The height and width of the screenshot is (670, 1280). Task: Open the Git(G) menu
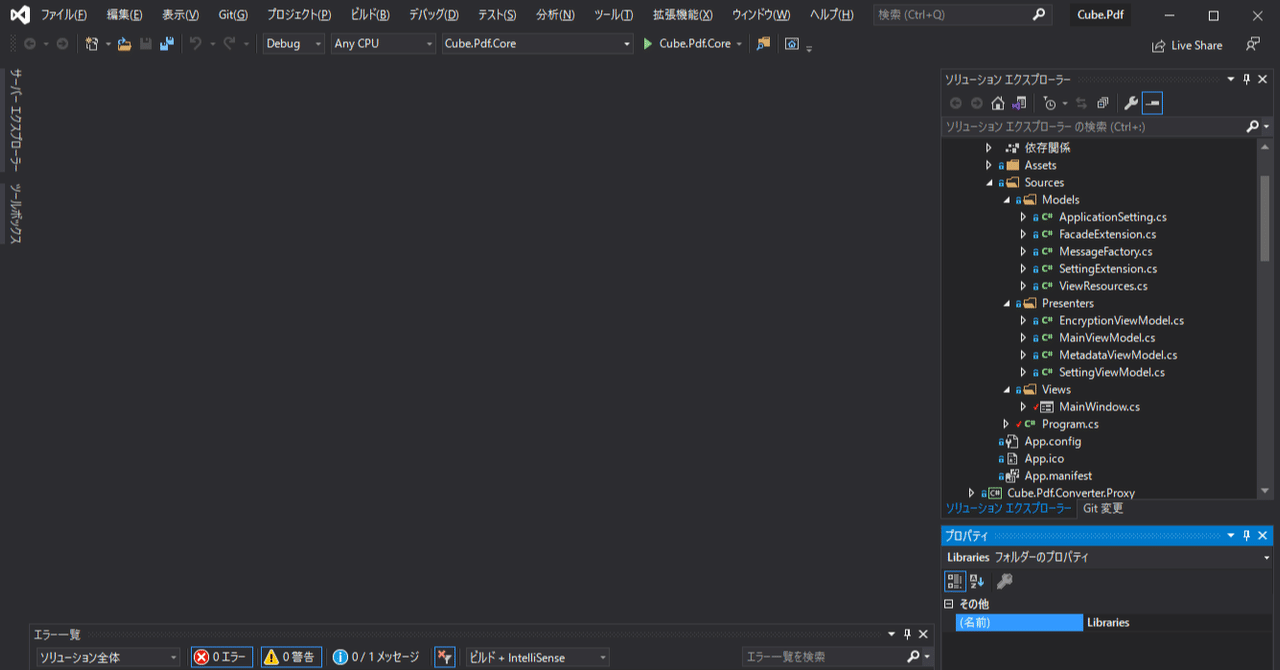(233, 15)
